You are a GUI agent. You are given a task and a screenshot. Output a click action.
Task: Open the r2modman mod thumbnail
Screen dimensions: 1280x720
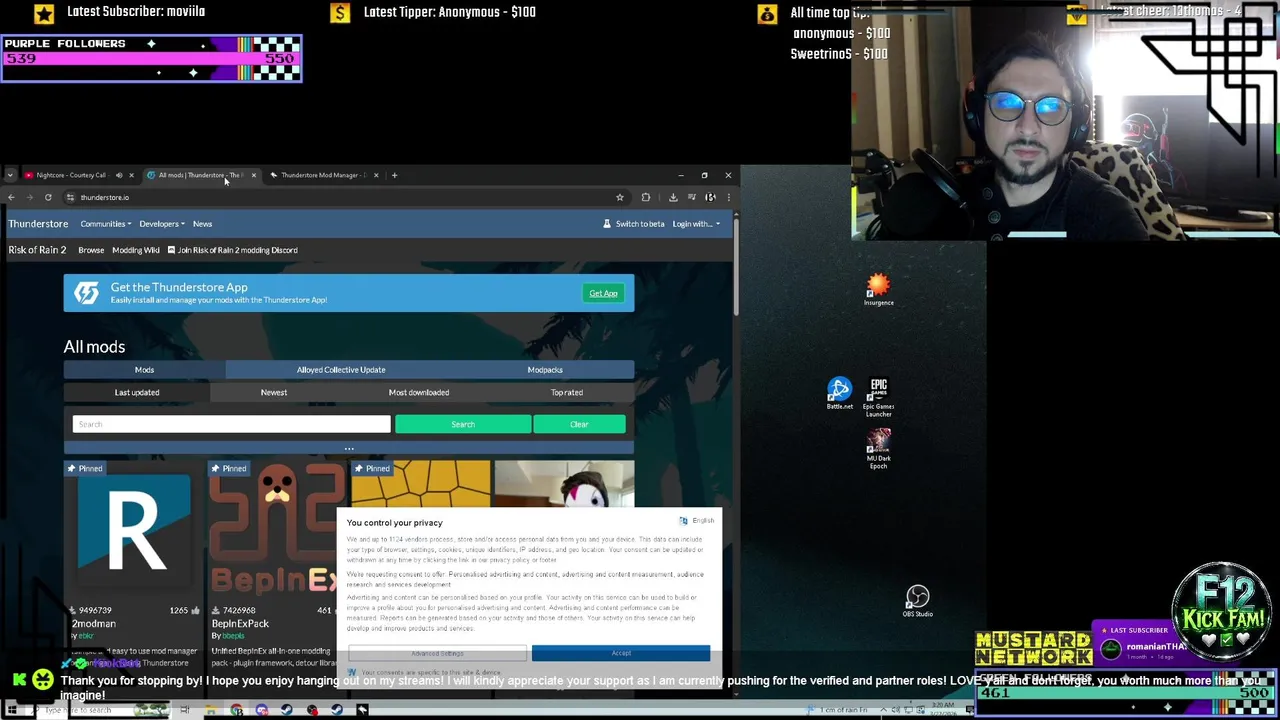click(134, 530)
